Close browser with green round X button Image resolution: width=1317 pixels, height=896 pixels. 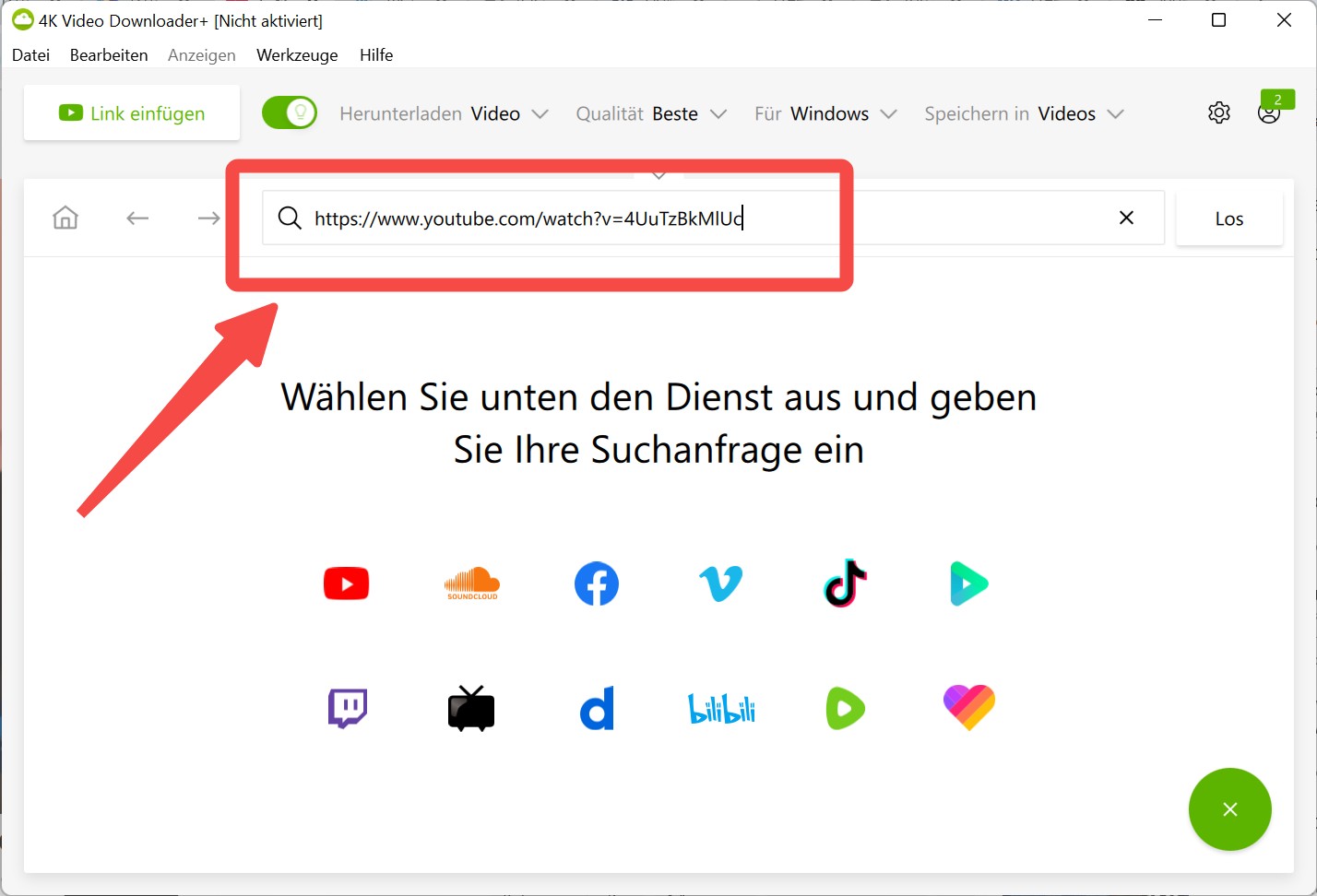point(1230,809)
